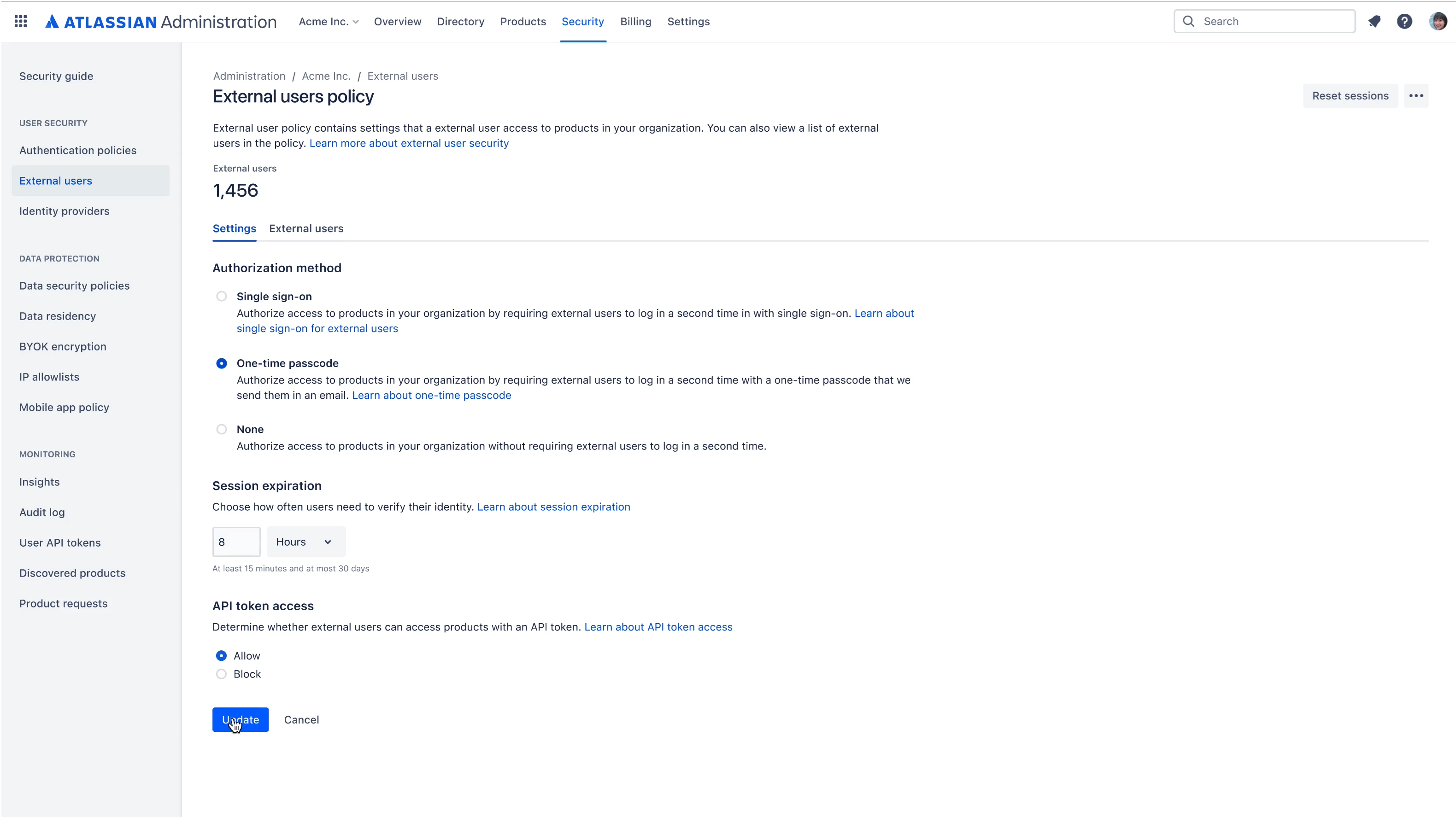Image resolution: width=1456 pixels, height=817 pixels.
Task: Open the top Settings menu item
Action: click(688, 22)
